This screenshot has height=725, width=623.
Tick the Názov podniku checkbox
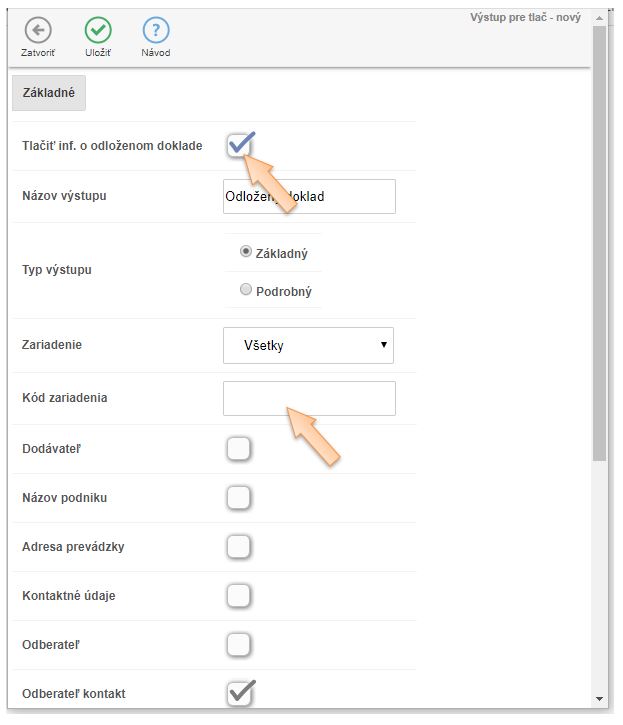[238, 497]
